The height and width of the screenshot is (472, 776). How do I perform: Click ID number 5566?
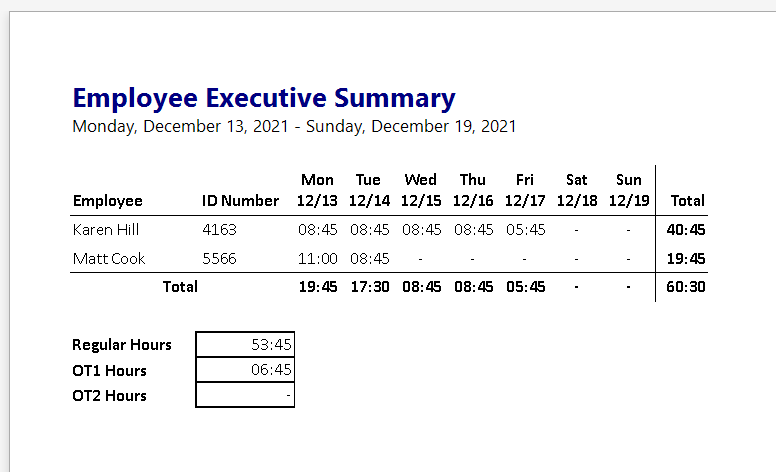point(219,258)
